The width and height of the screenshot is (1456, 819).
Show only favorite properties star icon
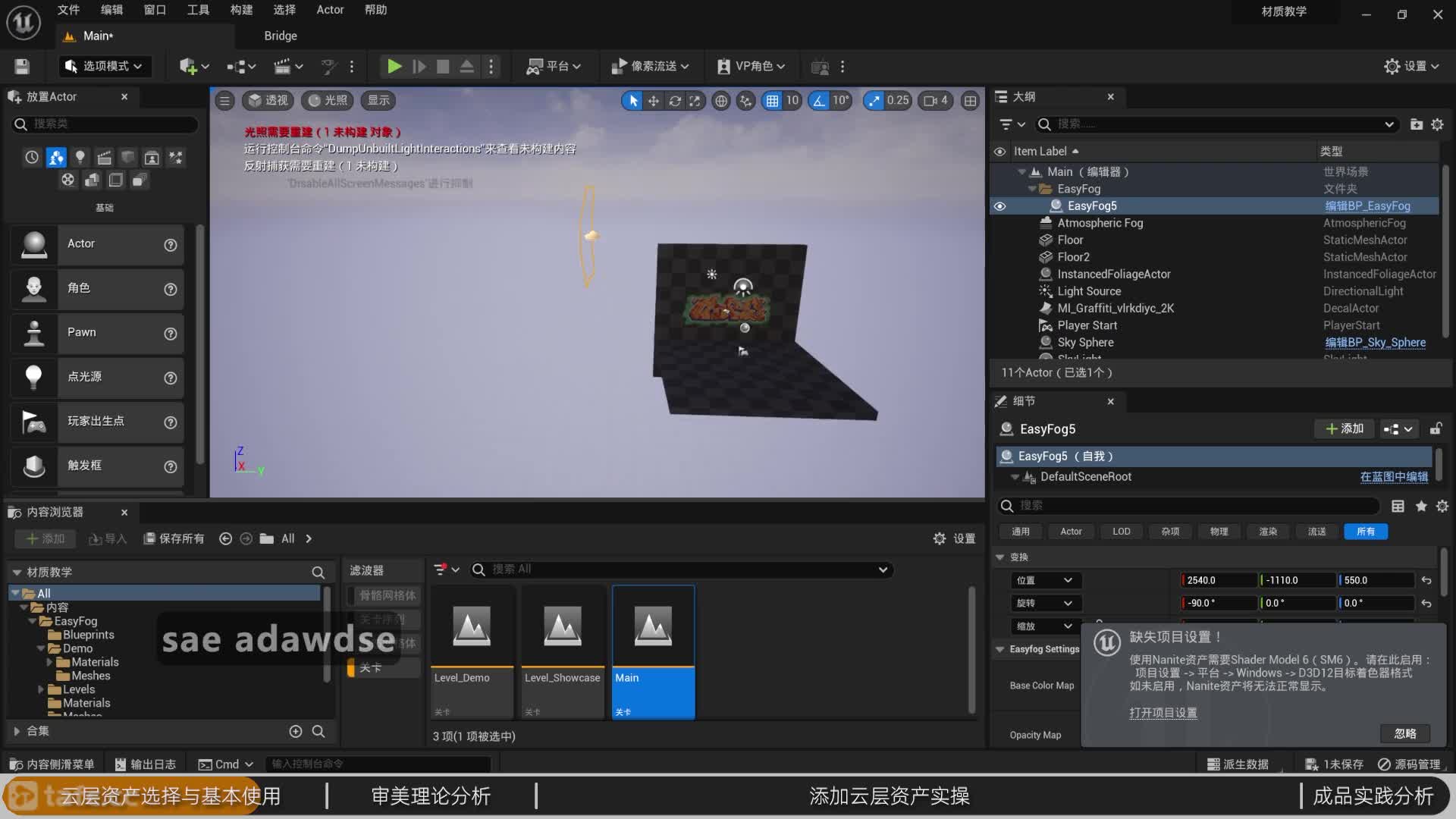[x=1421, y=506]
